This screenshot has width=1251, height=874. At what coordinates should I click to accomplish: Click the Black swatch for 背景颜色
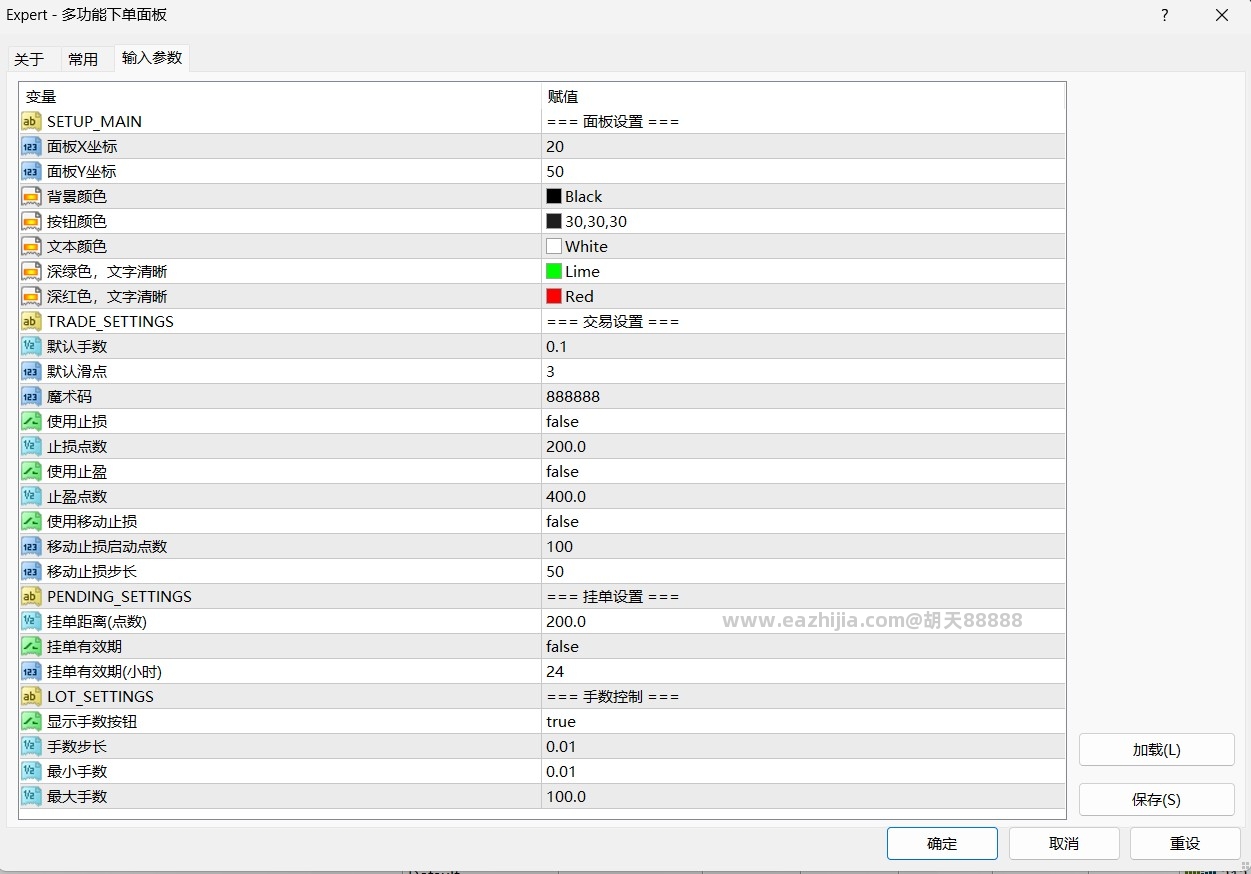click(554, 196)
